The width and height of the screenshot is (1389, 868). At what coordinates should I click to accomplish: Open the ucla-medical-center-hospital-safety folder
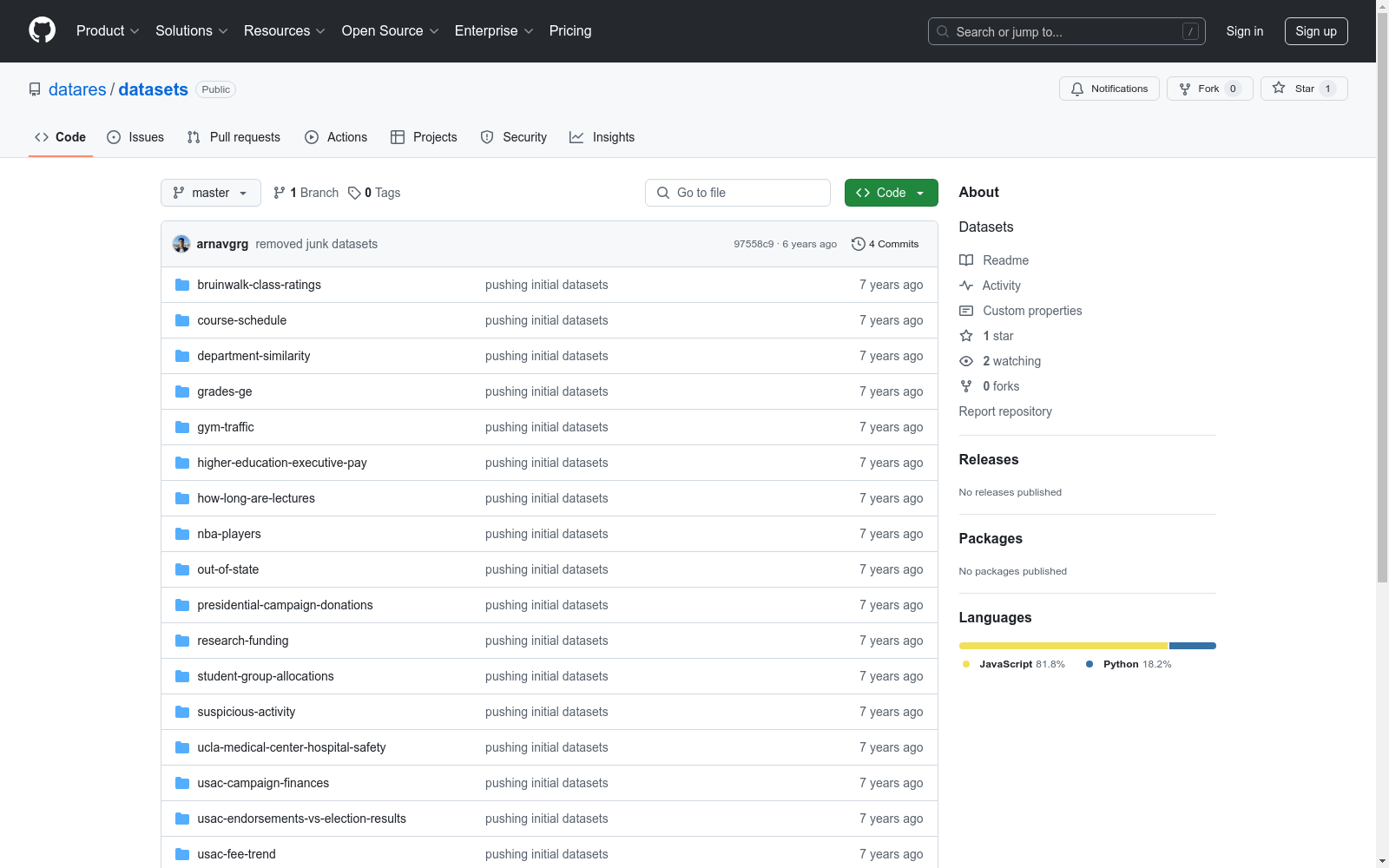point(292,747)
